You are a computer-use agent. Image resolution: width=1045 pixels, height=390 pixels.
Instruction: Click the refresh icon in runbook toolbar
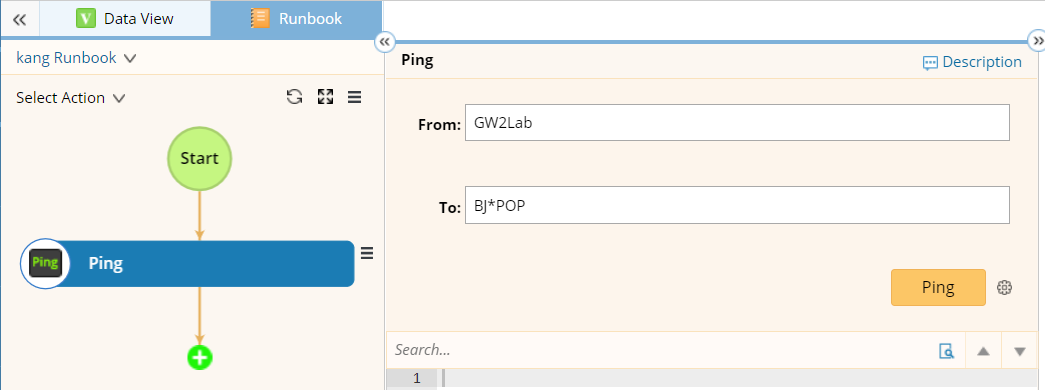point(295,97)
